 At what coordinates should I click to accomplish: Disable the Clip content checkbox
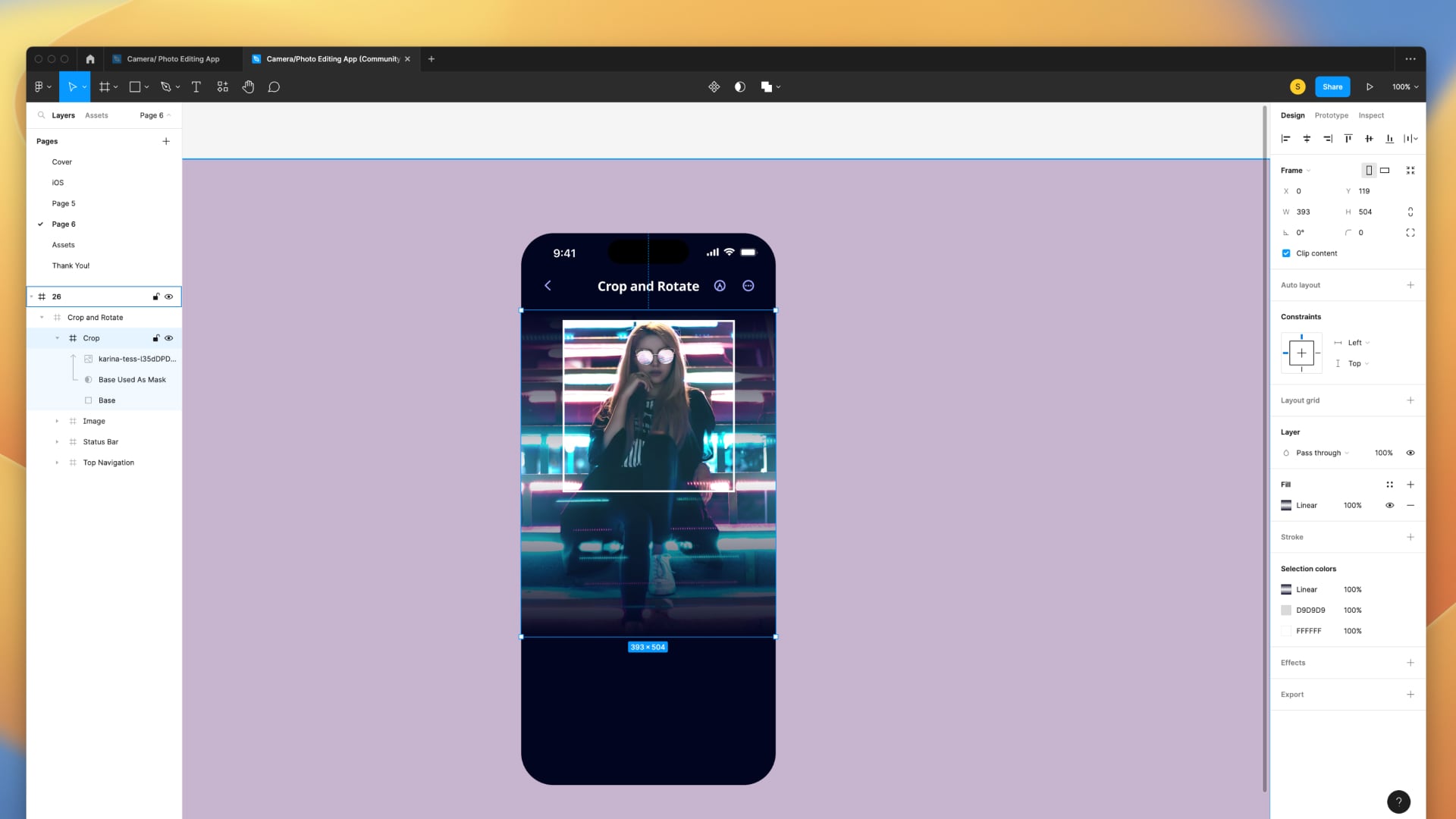pos(1286,253)
